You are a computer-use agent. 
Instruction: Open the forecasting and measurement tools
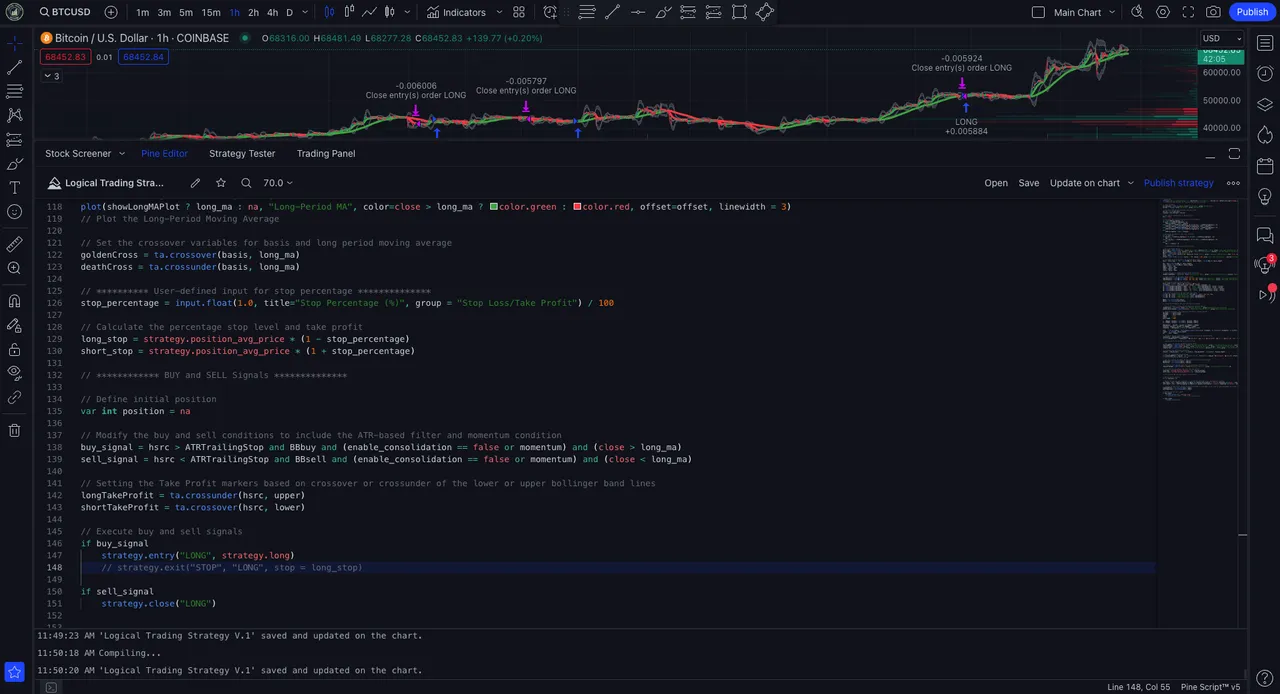[x=14, y=139]
